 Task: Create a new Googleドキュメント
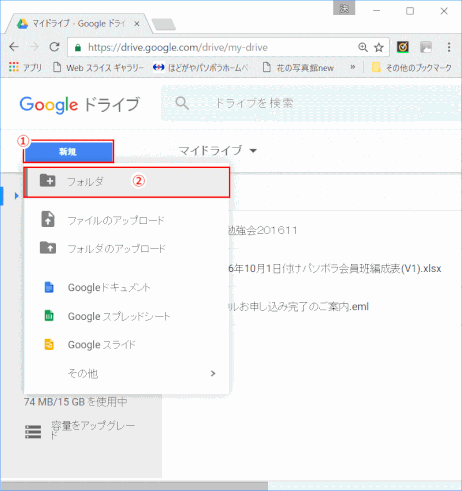click(109, 287)
